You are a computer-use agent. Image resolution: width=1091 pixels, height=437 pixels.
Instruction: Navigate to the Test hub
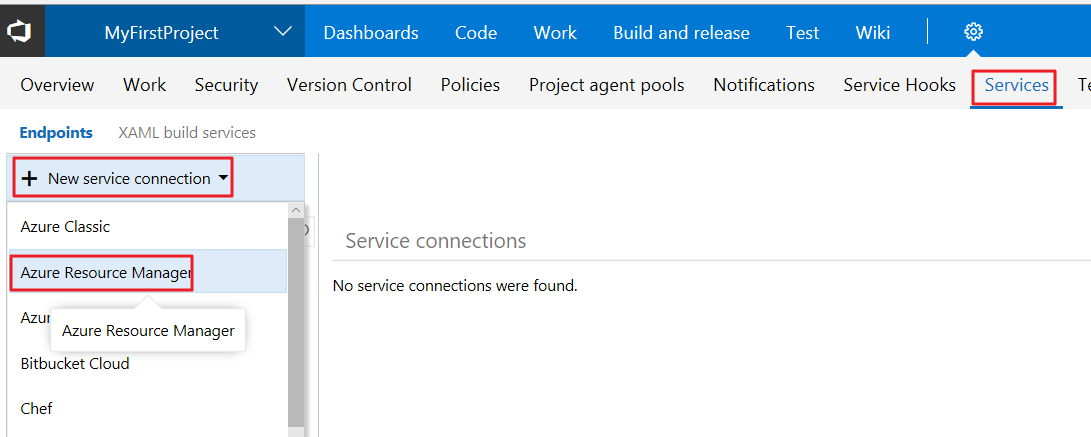(x=802, y=32)
